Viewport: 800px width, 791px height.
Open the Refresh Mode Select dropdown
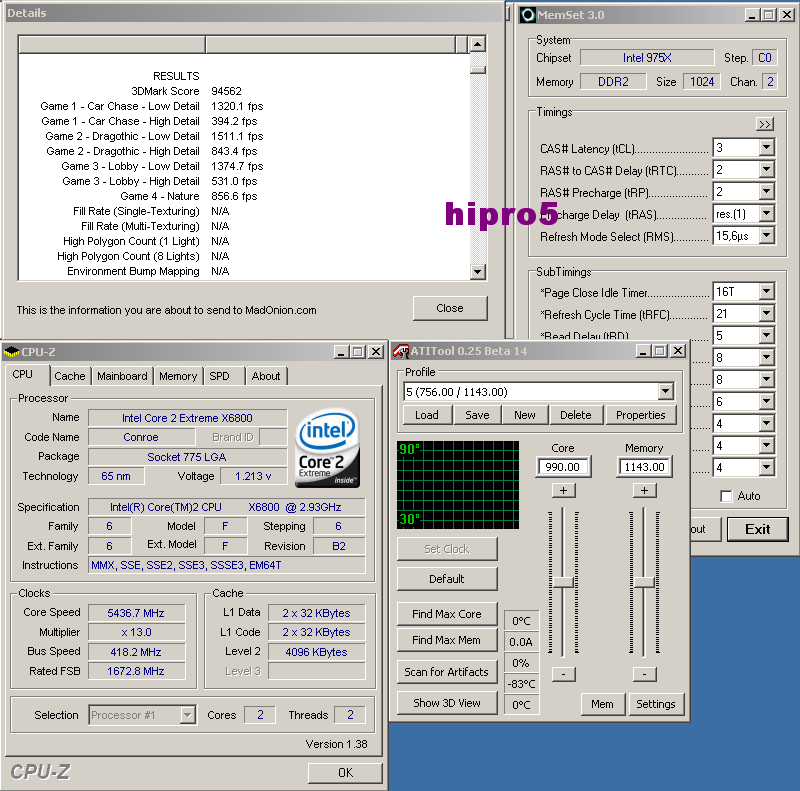click(x=766, y=237)
